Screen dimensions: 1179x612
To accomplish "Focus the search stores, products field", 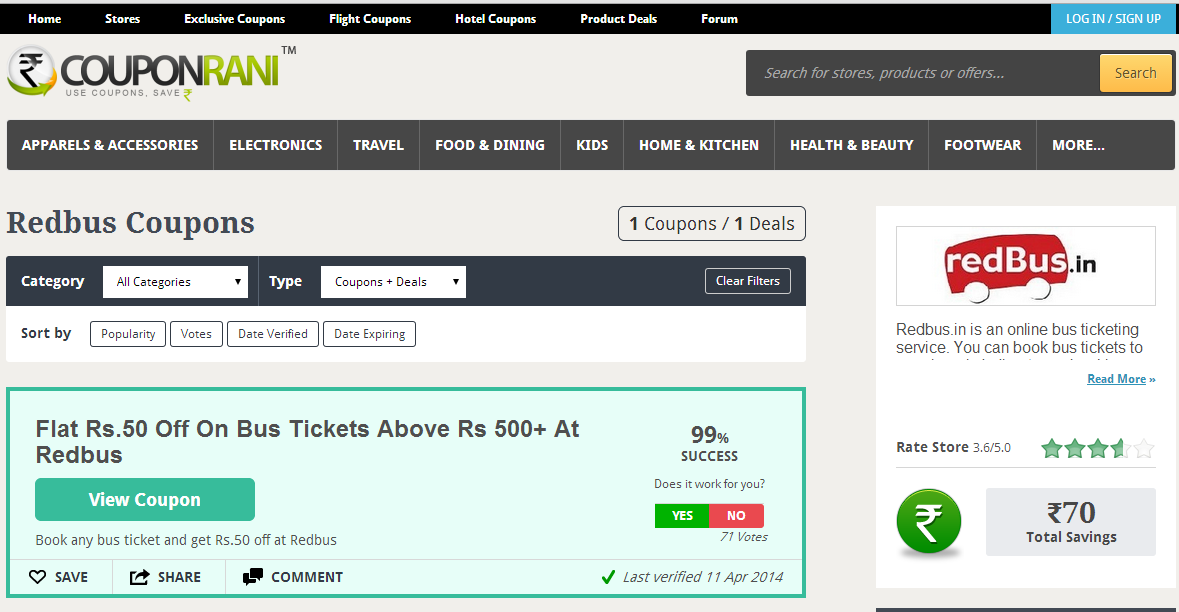I will pos(925,73).
